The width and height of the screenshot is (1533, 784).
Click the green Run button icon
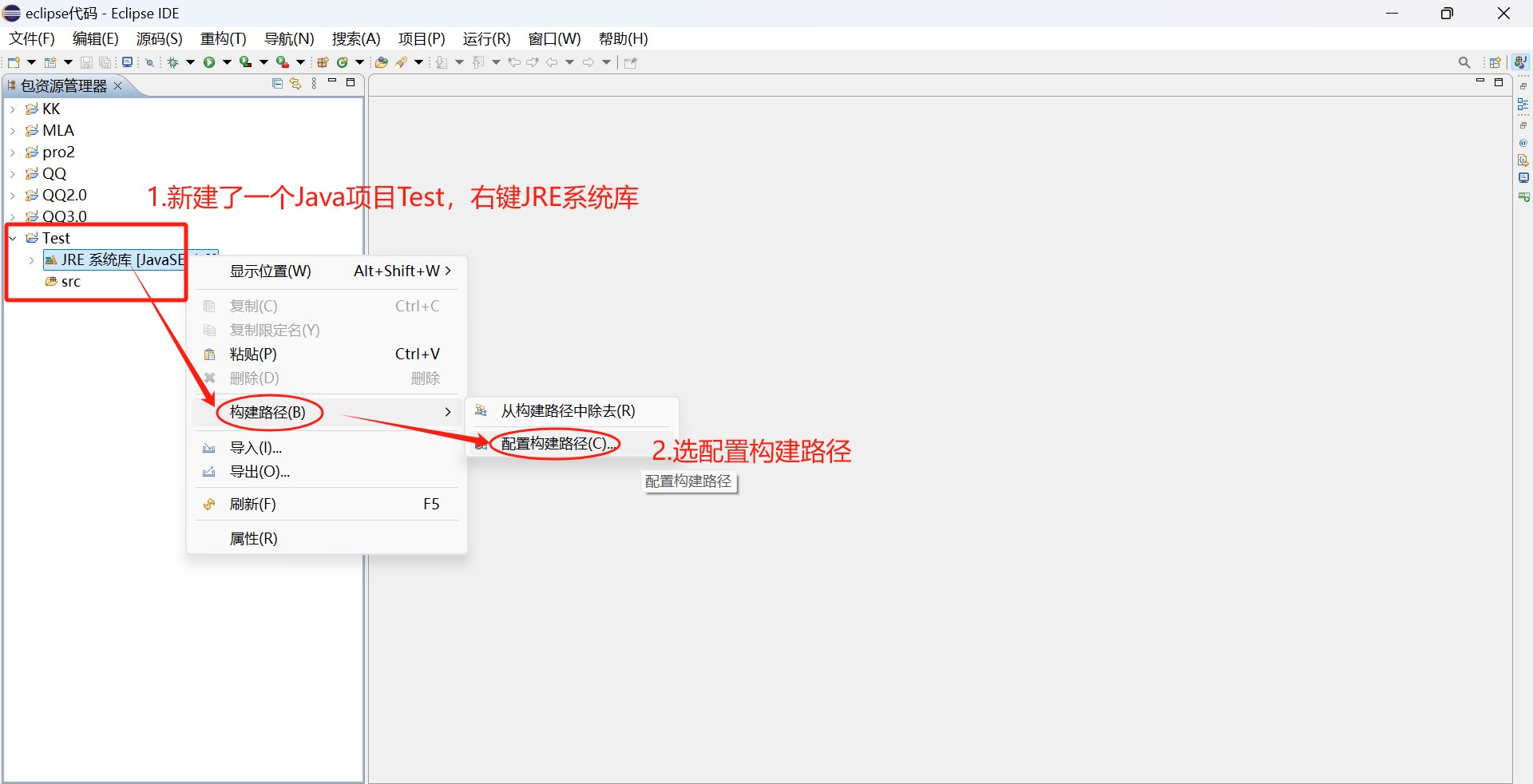(209, 62)
